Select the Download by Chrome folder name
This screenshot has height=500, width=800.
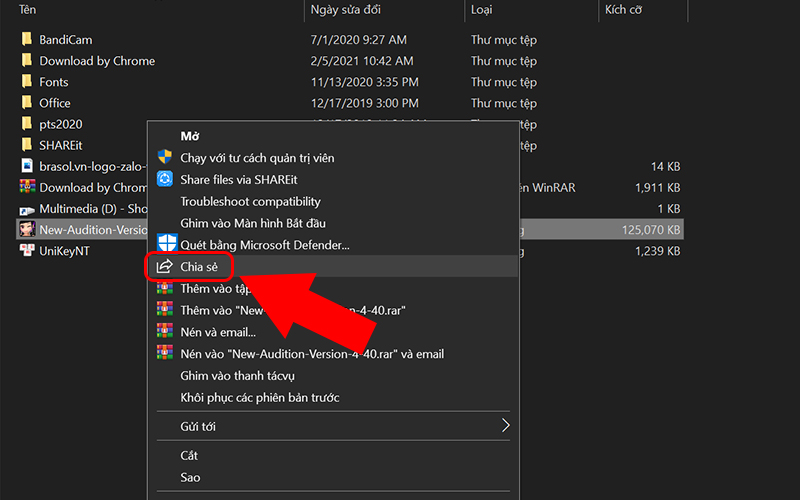97,61
